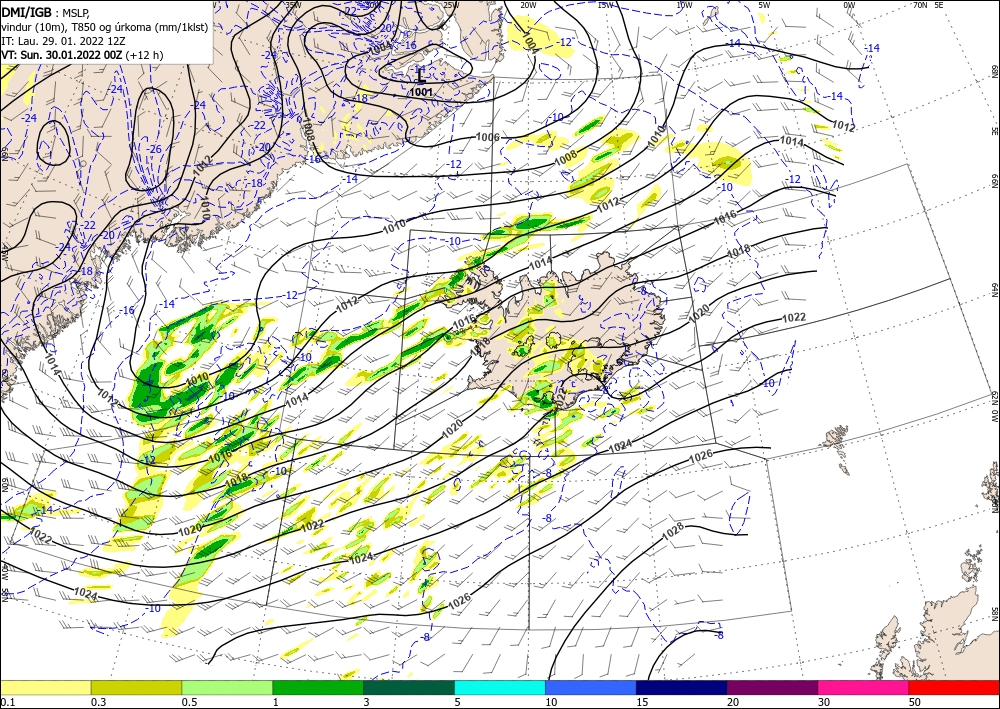This screenshot has width=1000, height=709.
Task: Click the 1001 low pressure value
Action: pyautogui.click(x=421, y=92)
